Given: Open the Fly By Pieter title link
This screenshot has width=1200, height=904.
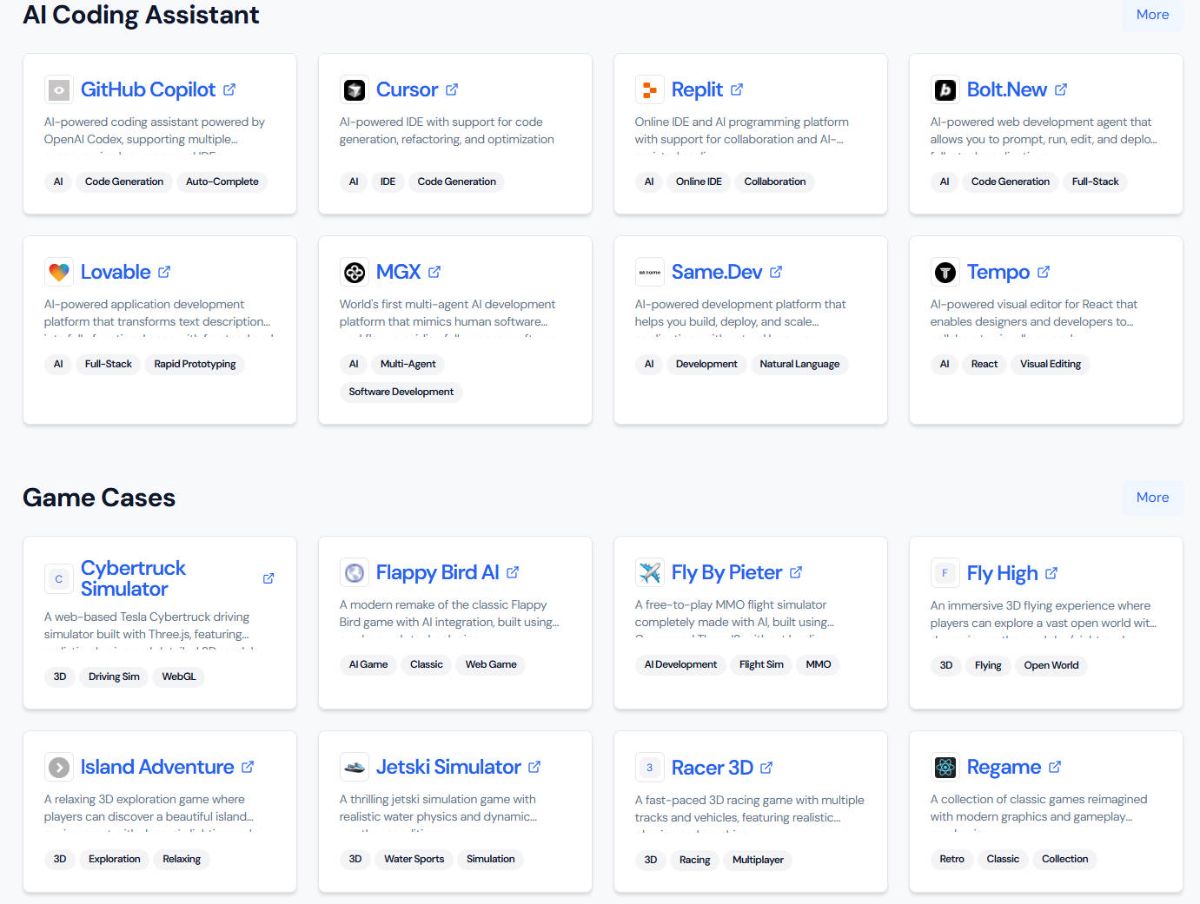Looking at the screenshot, I should point(727,572).
